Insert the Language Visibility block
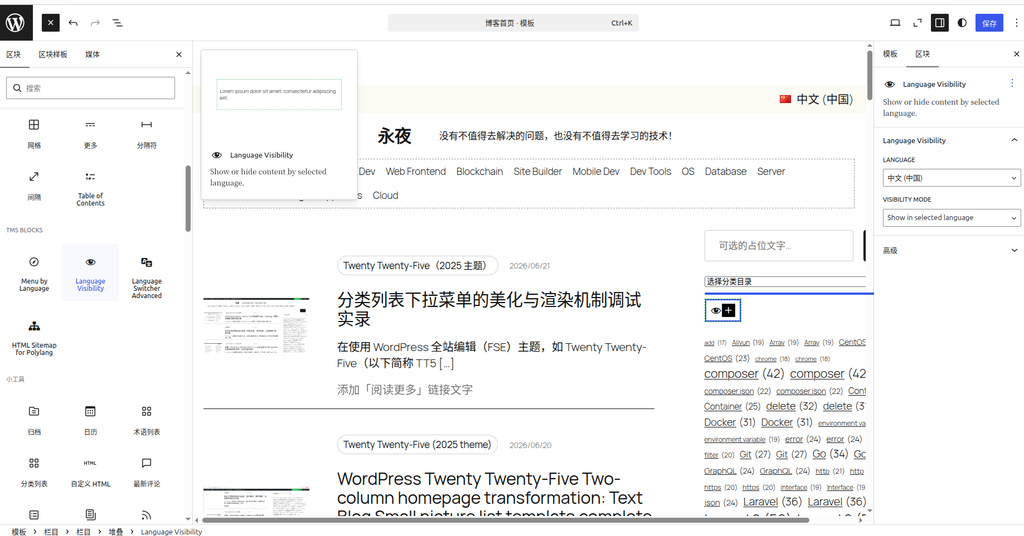1024x536 pixels. (x=90, y=274)
